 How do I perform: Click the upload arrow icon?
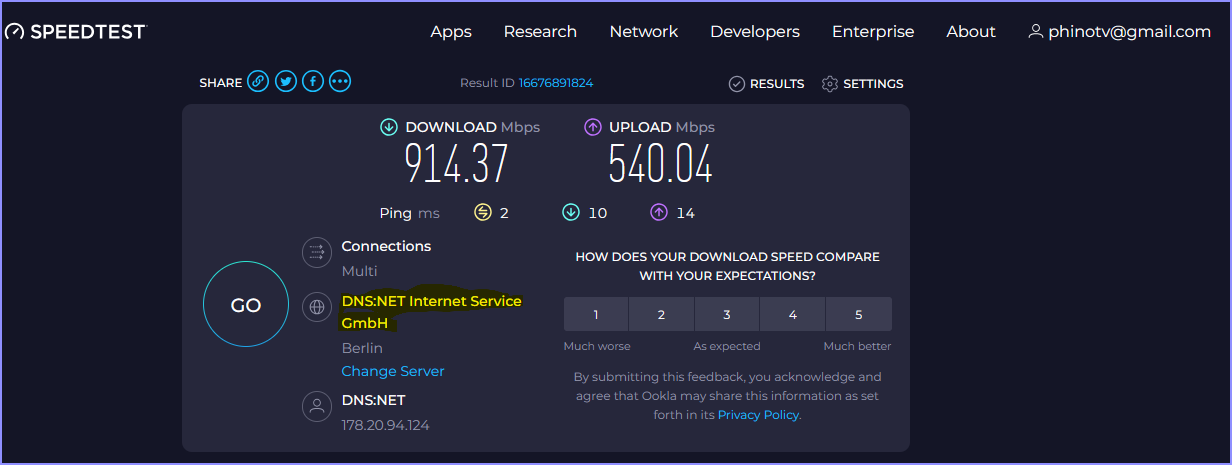pyautogui.click(x=593, y=127)
